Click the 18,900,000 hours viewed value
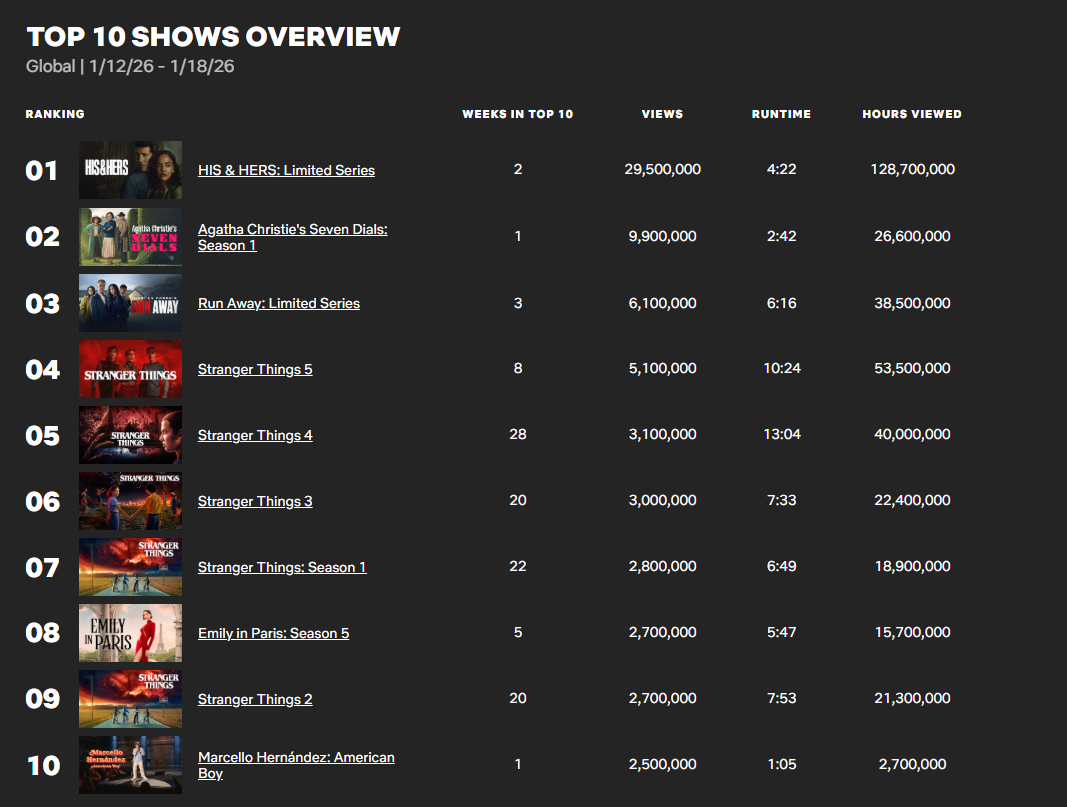The height and width of the screenshot is (807, 1067). (x=913, y=566)
